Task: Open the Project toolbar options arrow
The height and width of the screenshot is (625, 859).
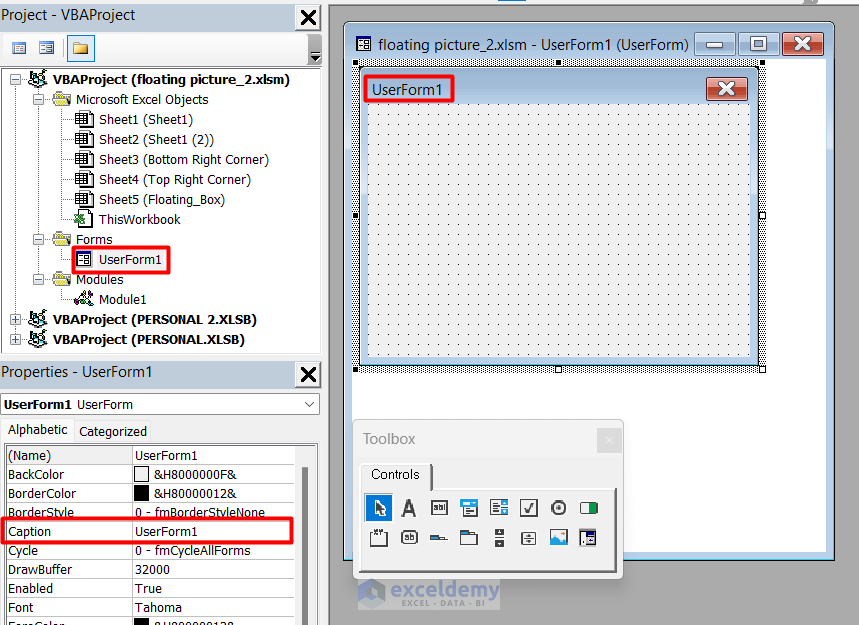Action: click(x=314, y=56)
